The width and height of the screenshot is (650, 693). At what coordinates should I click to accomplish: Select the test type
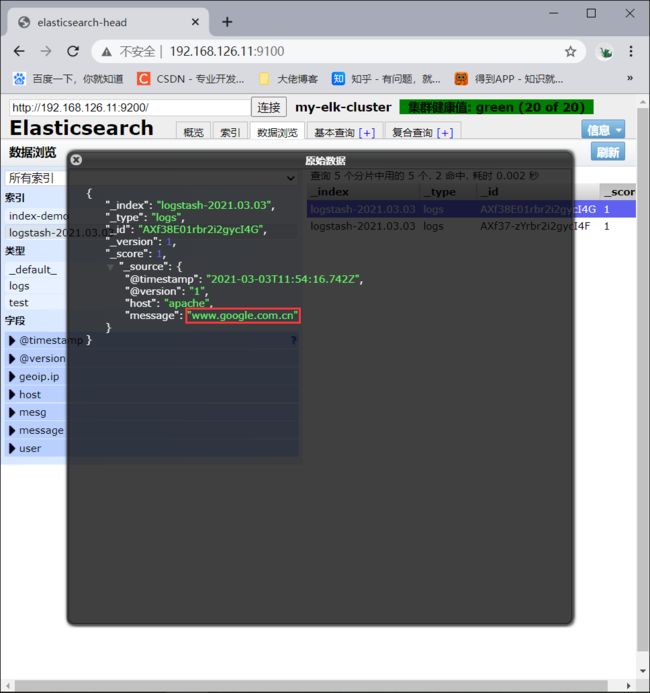tap(19, 303)
